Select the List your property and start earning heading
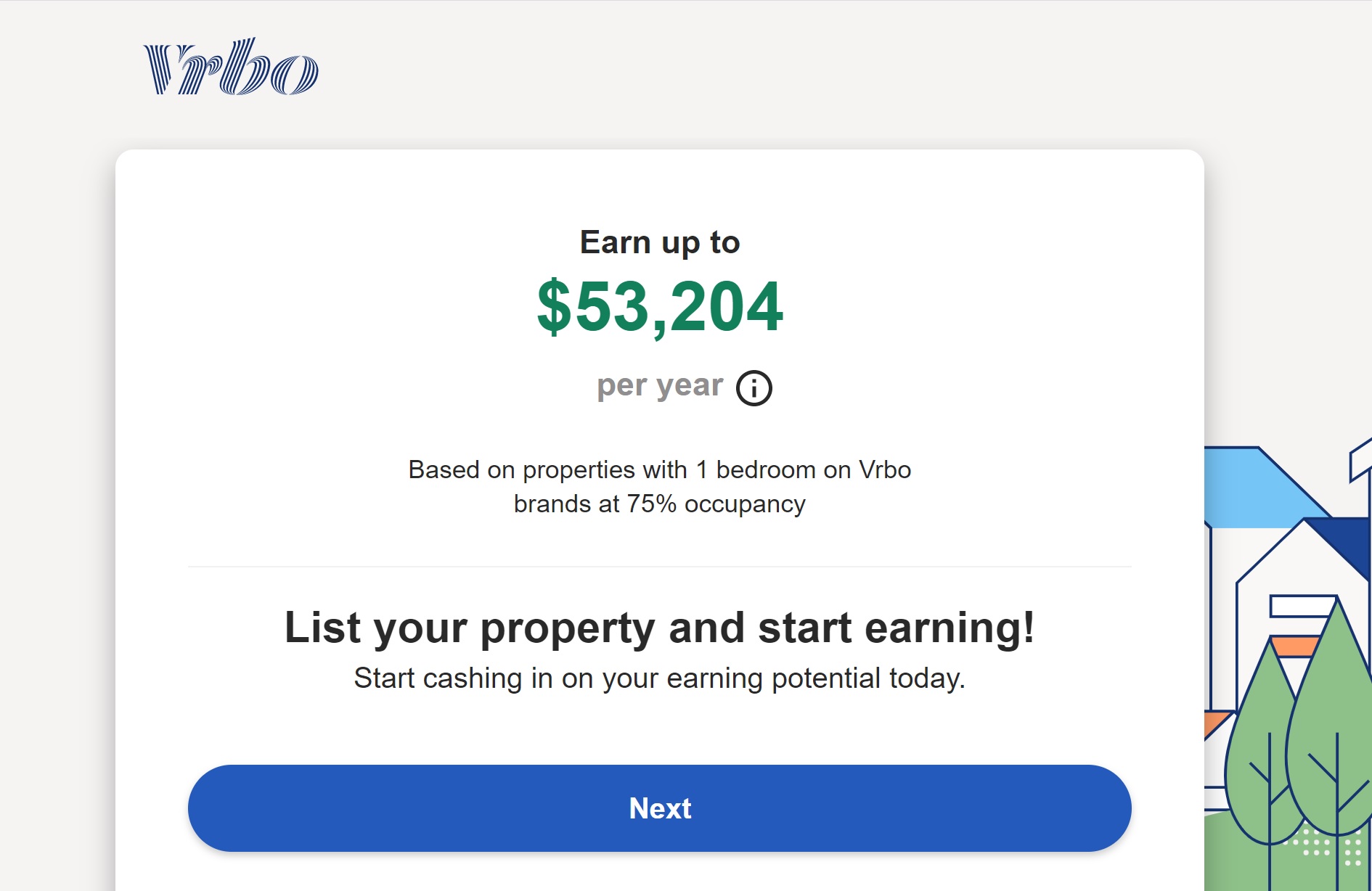This screenshot has height=891, width=1372. pos(660,628)
